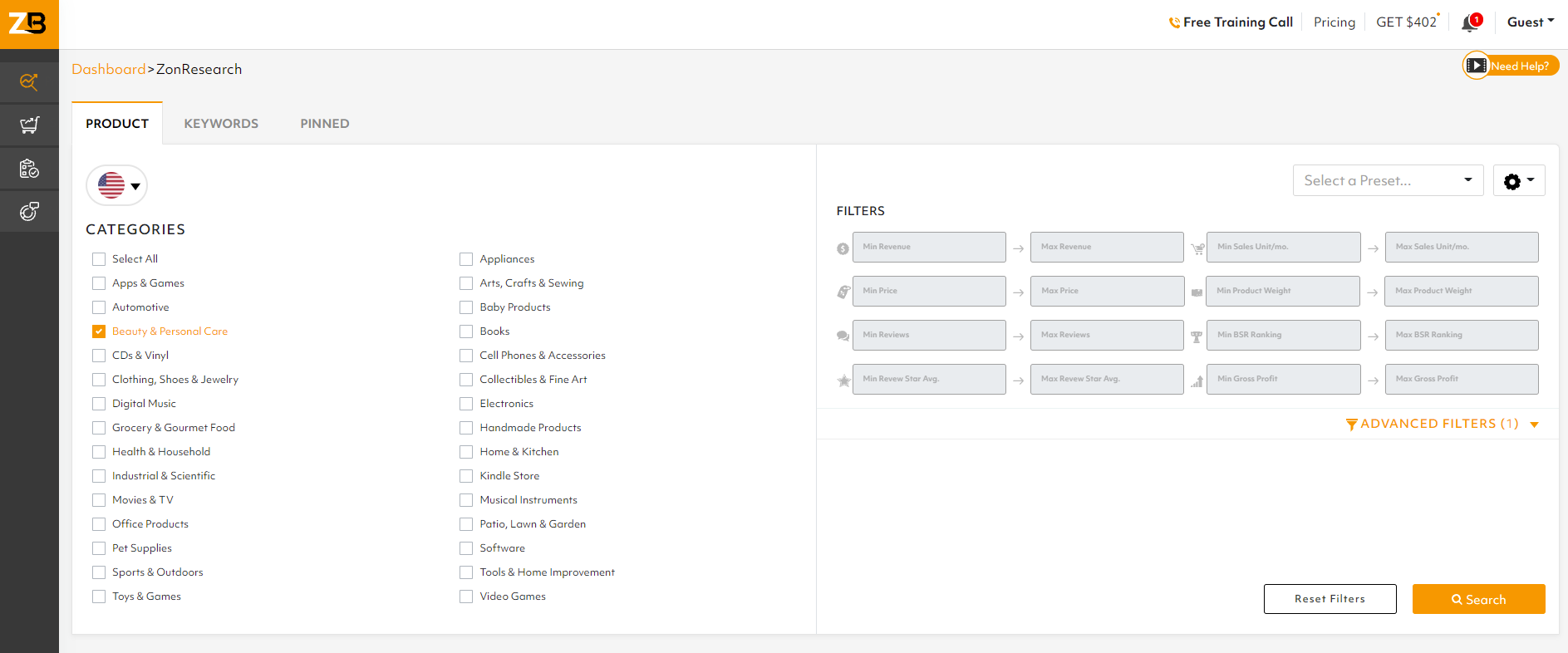Screen dimensions: 1568x653
Task: Click the Cell Phones & Accessories label
Action: [543, 356]
